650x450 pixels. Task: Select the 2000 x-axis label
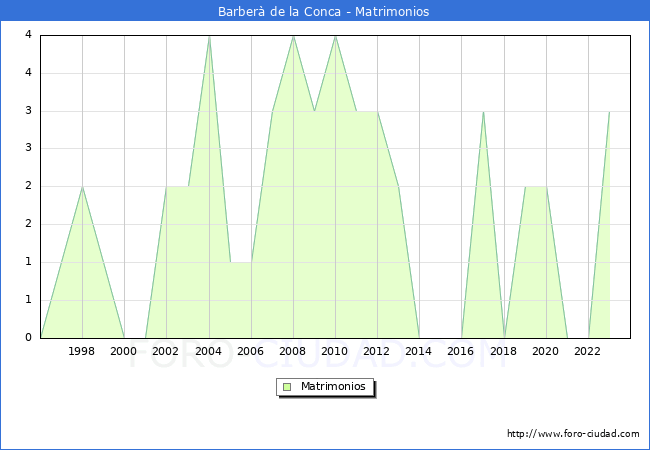click(x=124, y=351)
